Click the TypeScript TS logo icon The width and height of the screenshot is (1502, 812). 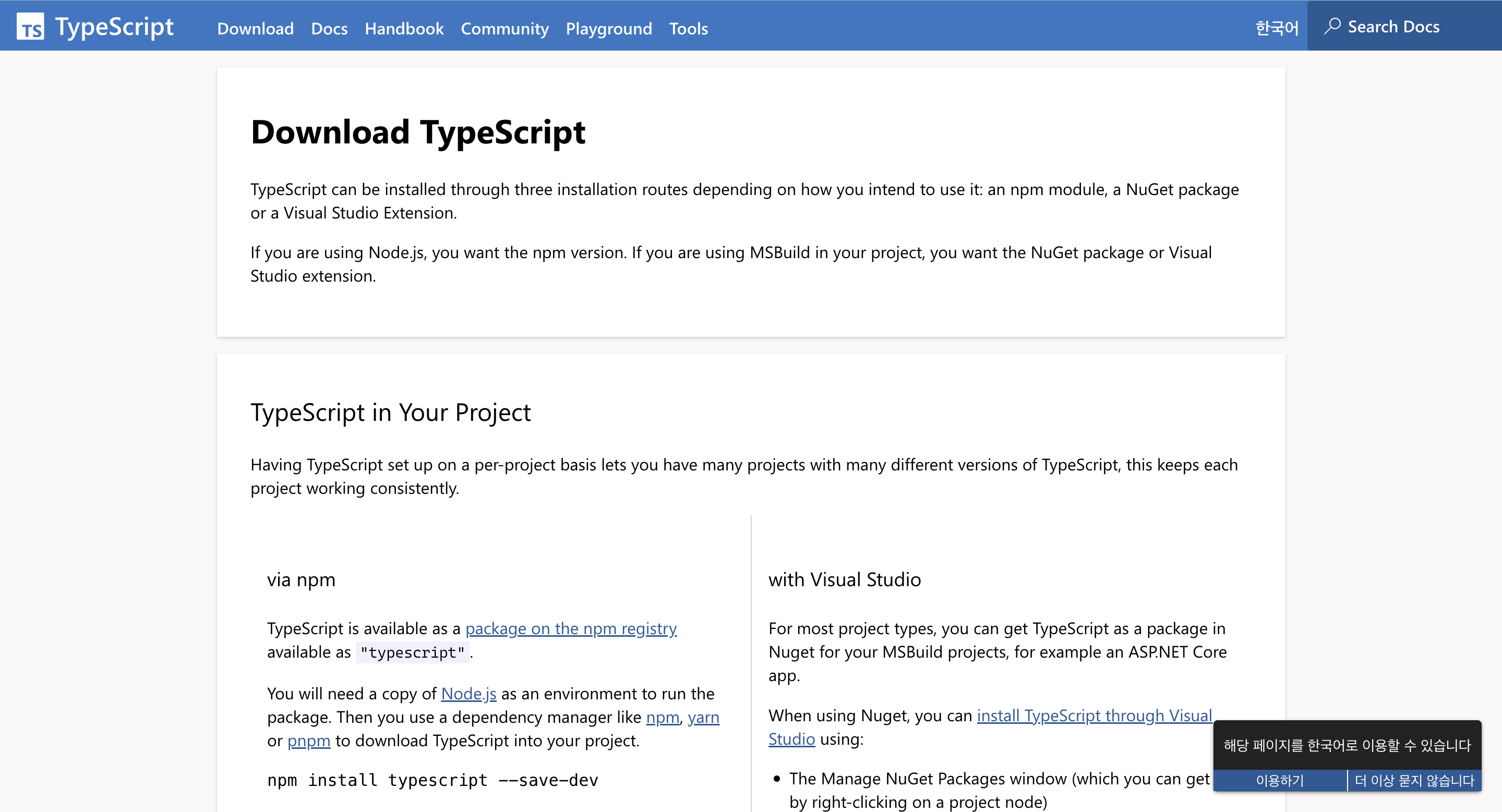30,27
